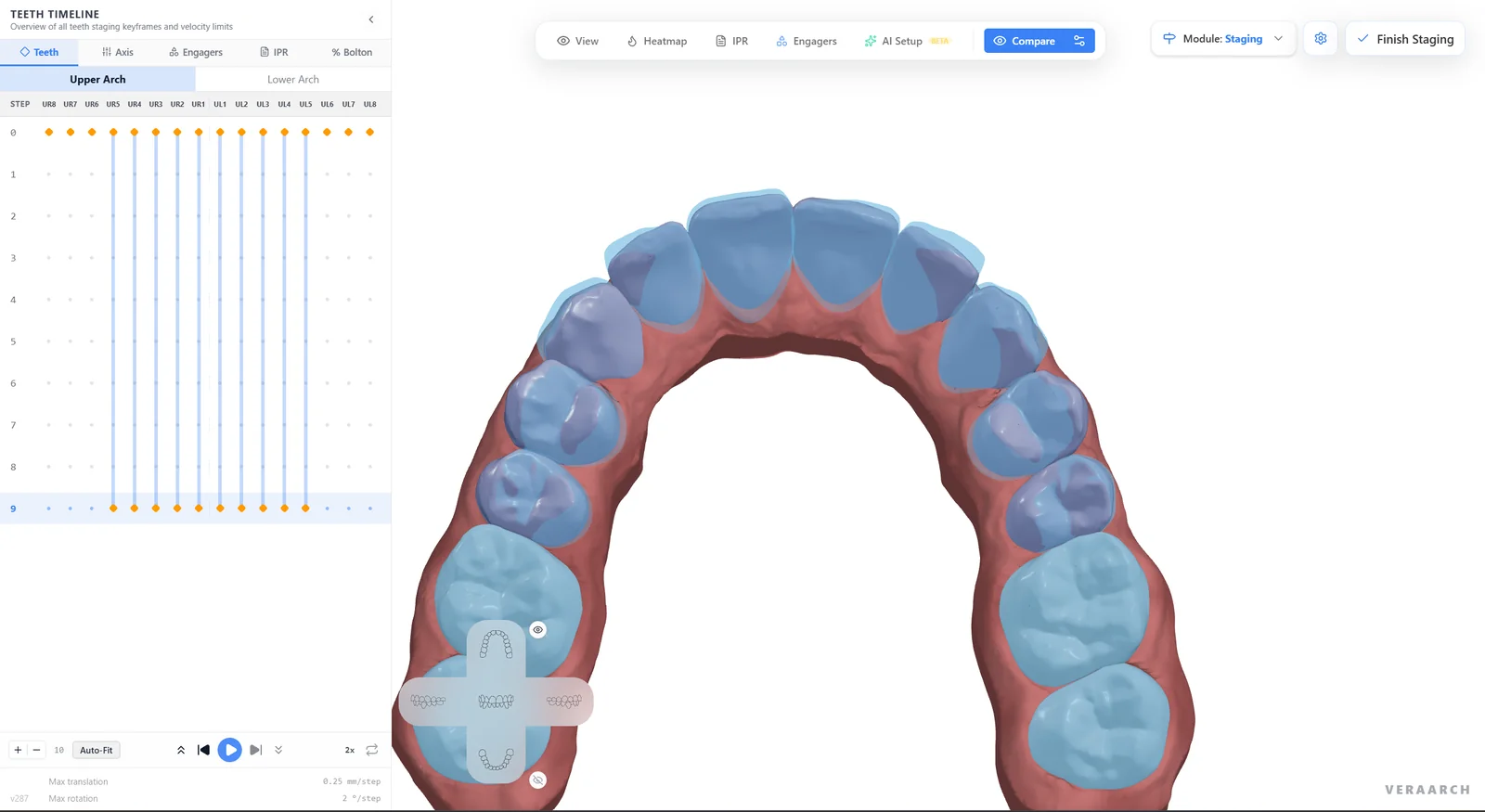Click Finish Staging
The width and height of the screenshot is (1485, 812).
1405,39
